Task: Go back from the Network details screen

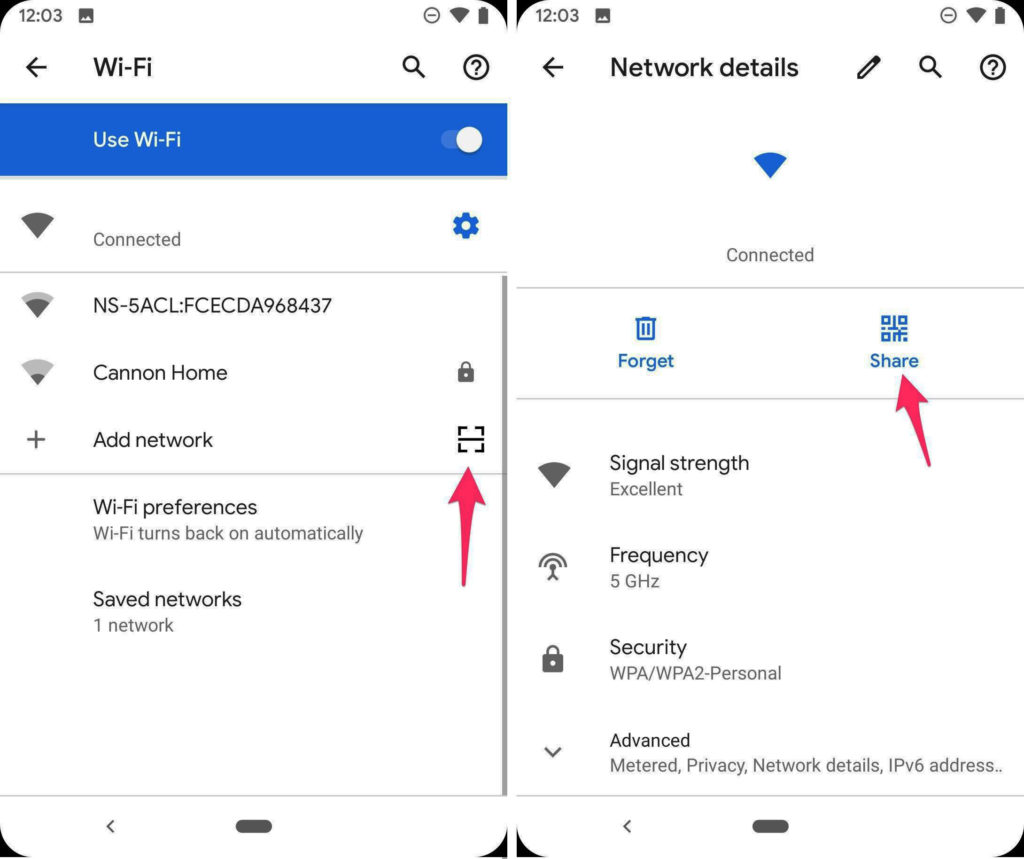Action: 552,67
